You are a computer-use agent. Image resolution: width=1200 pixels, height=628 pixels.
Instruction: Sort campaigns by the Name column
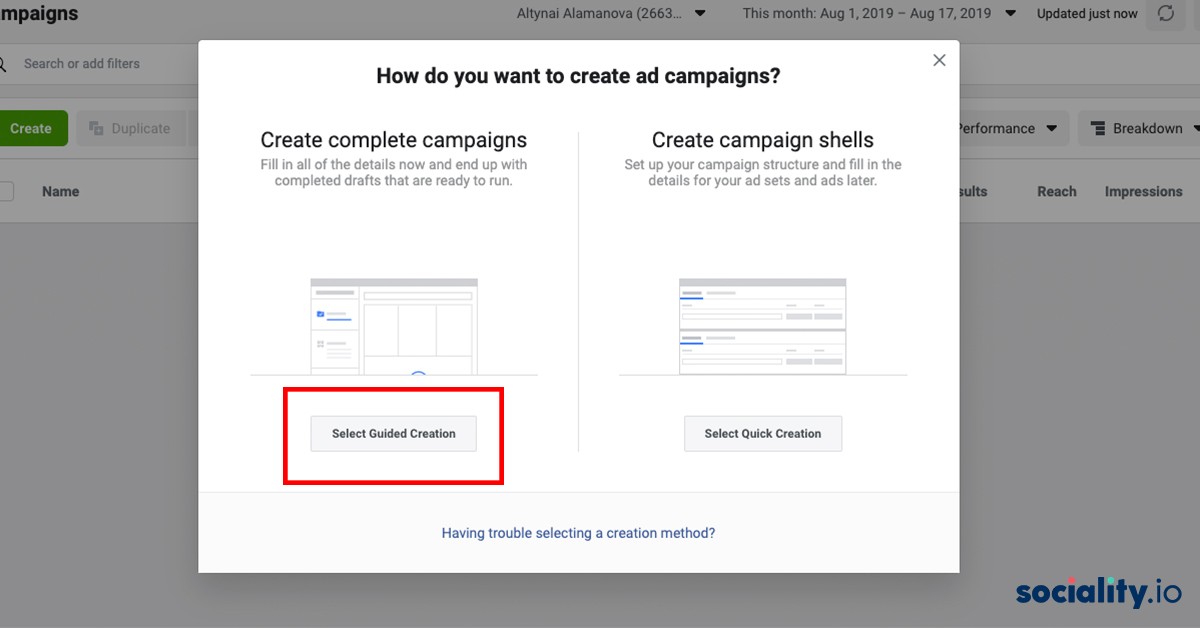(x=60, y=191)
